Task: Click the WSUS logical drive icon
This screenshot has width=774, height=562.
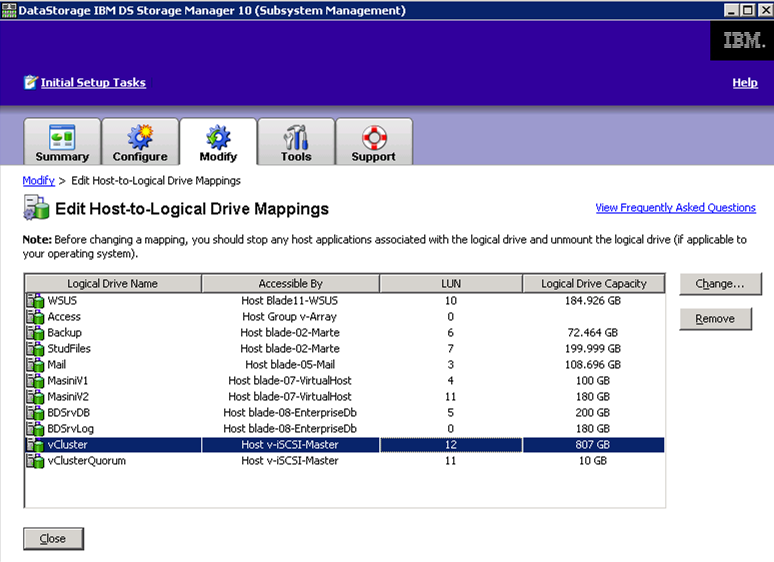Action: pyautogui.click(x=35, y=301)
